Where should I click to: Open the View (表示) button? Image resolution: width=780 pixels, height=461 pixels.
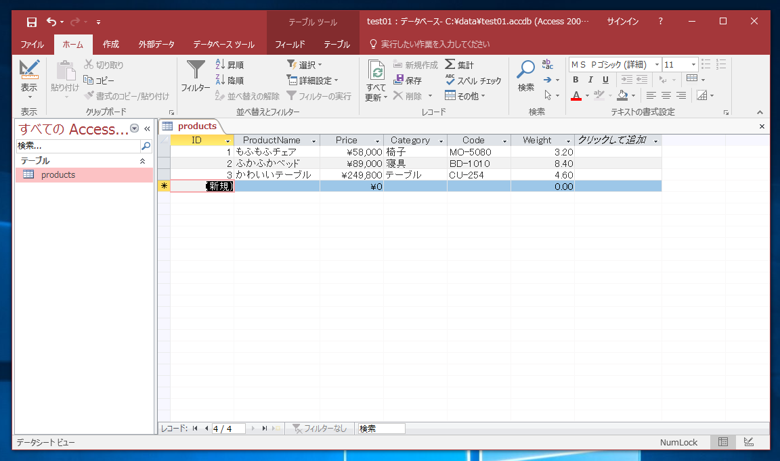coord(29,77)
